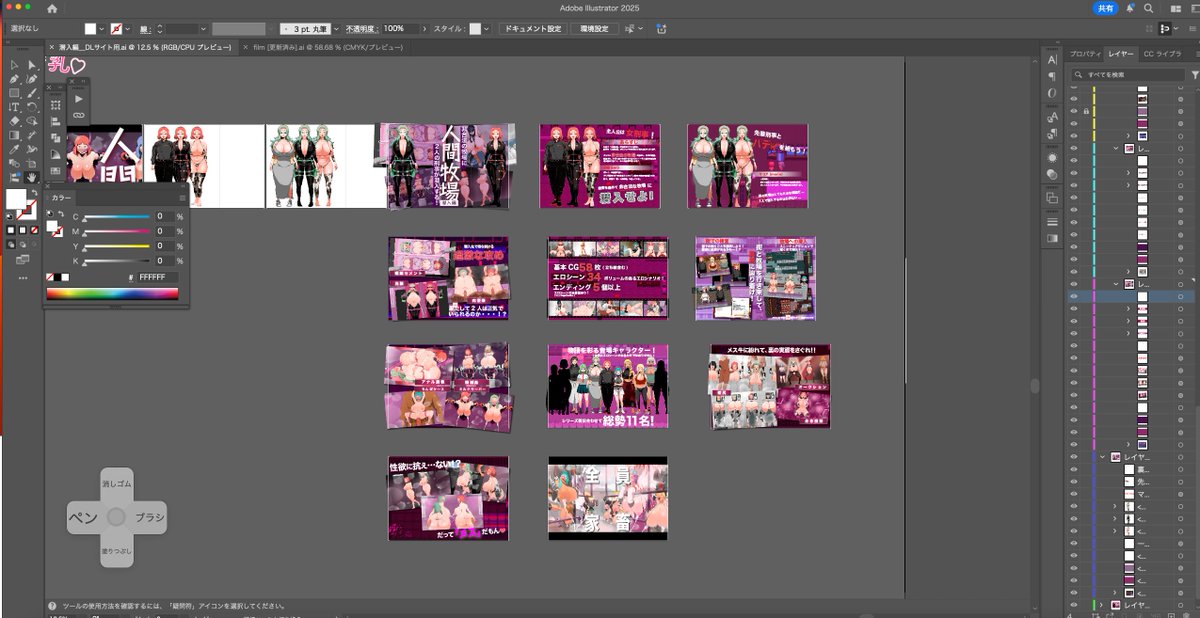Click the ペン button on the D-pad widget
This screenshot has height=618, width=1200.
83,517
